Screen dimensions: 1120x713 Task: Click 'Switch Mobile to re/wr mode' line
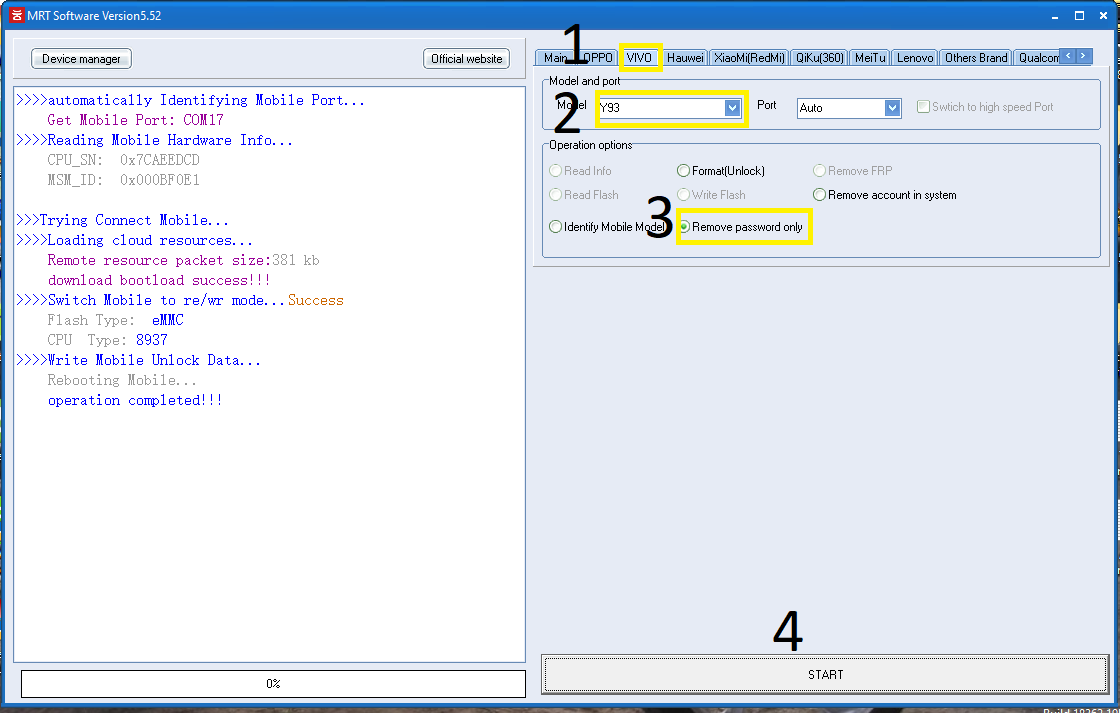coord(179,300)
